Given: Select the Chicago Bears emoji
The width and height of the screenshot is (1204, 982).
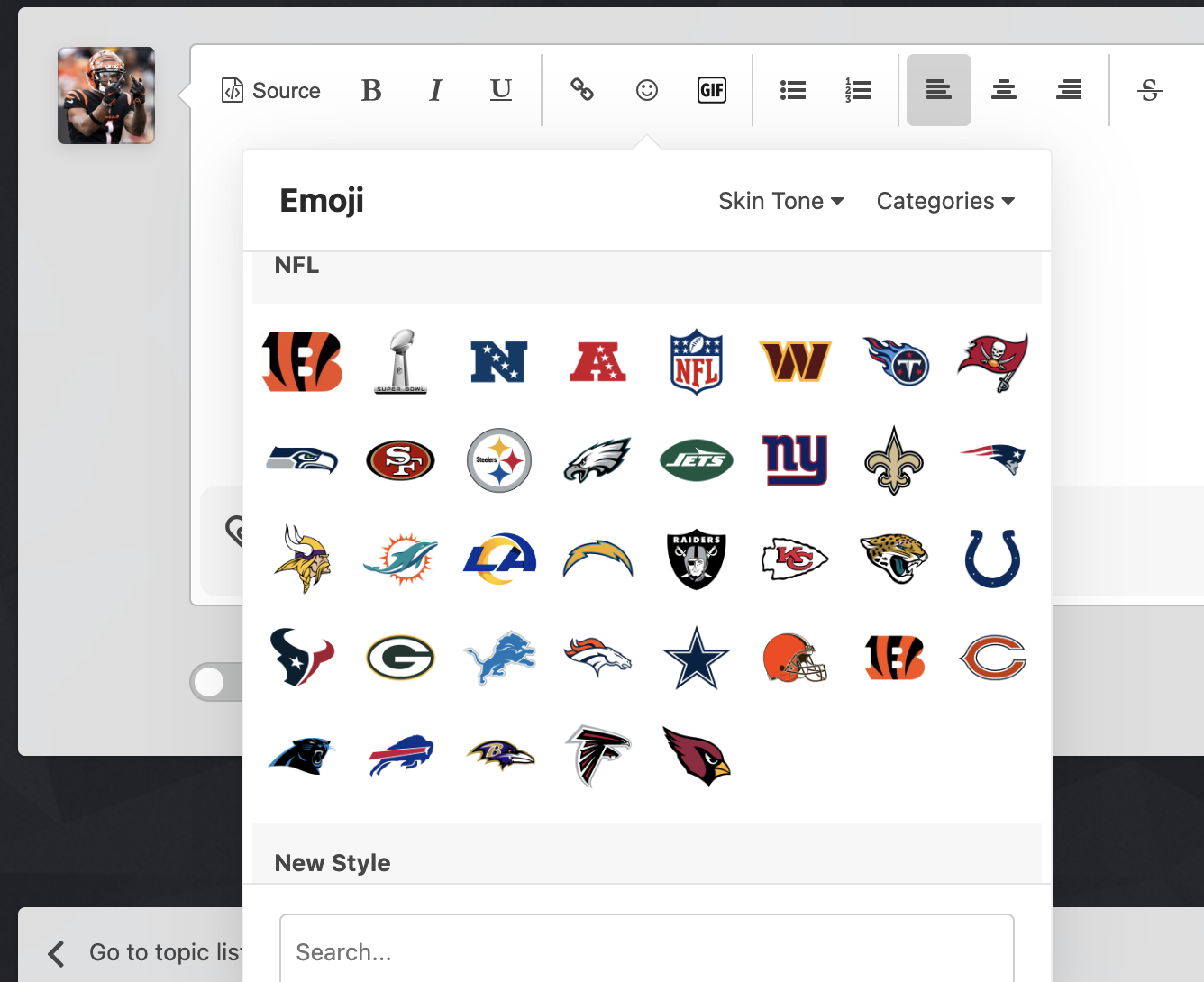Looking at the screenshot, I should click(x=992, y=658).
